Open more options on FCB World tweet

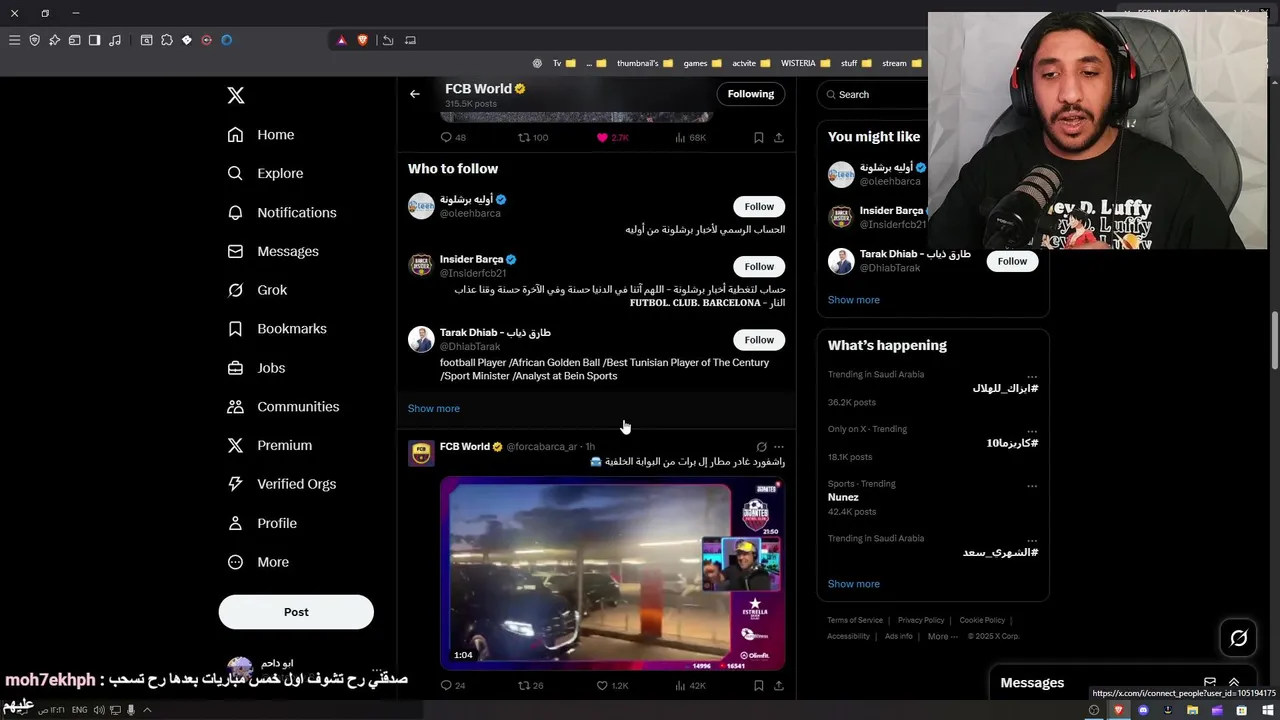pyautogui.click(x=779, y=447)
